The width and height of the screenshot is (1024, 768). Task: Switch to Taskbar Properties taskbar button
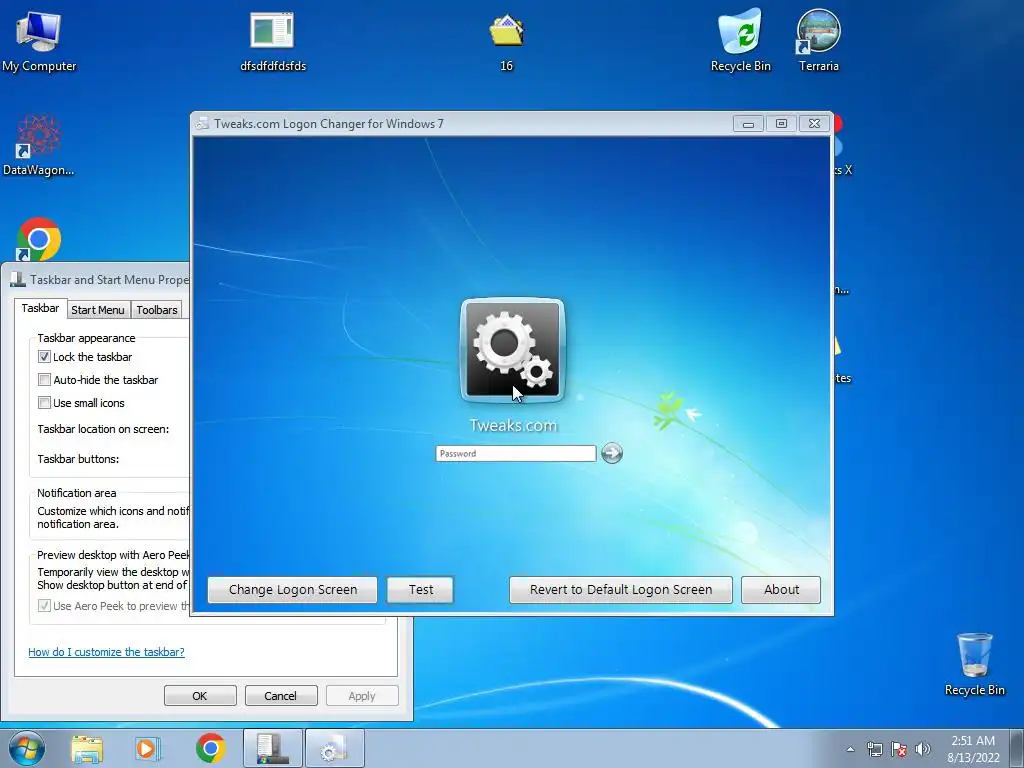(x=272, y=748)
